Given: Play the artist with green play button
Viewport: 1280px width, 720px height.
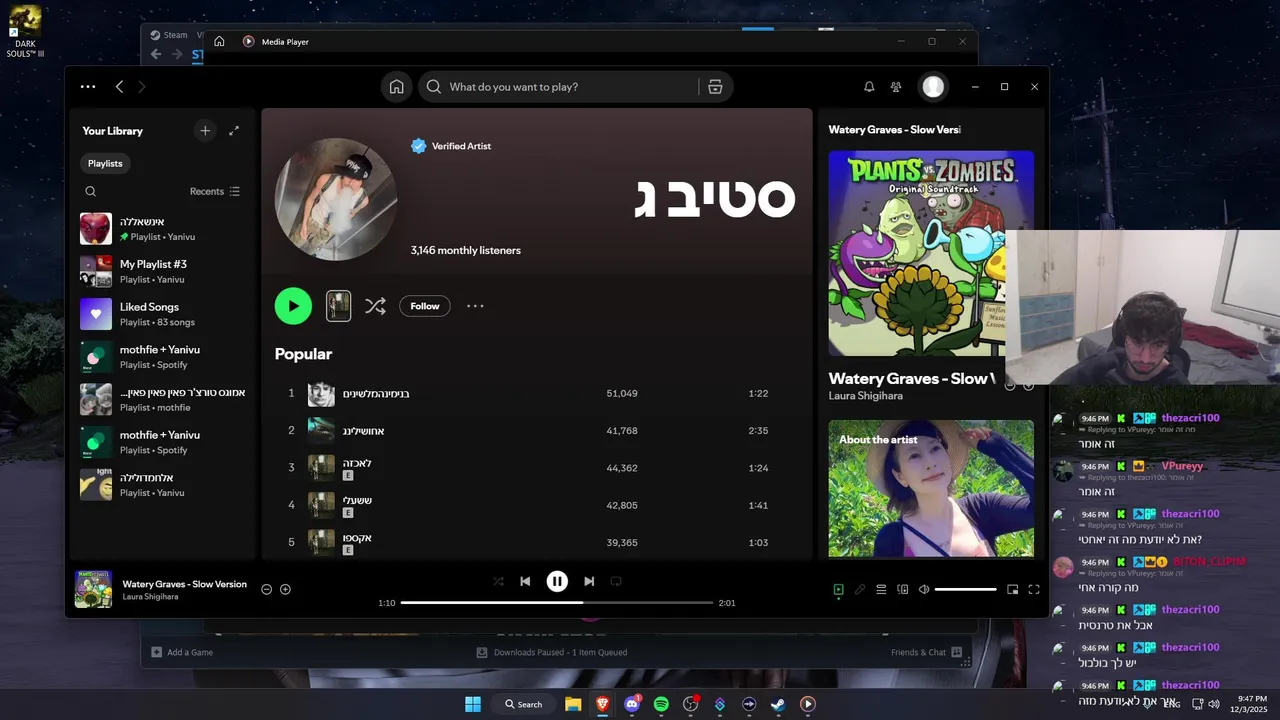Looking at the screenshot, I should pyautogui.click(x=293, y=306).
